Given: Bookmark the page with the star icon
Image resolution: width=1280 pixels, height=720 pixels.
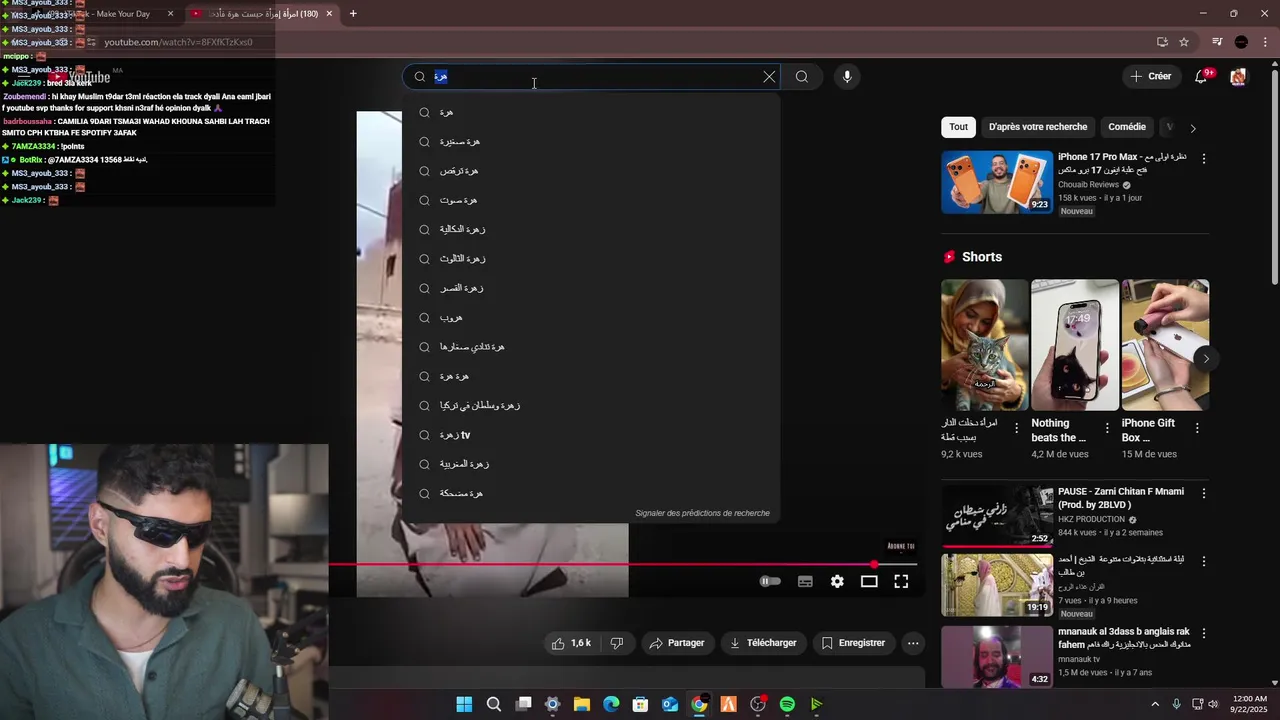Looking at the screenshot, I should click(1184, 42).
